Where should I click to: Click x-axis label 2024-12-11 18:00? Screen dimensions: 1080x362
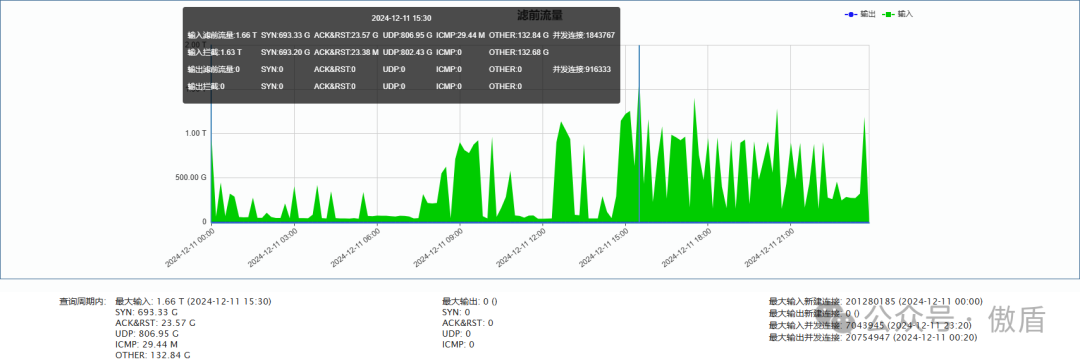(686, 248)
